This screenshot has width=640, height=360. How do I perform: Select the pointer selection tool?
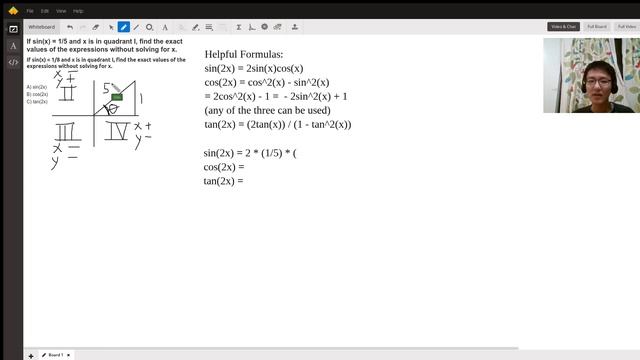coord(111,27)
